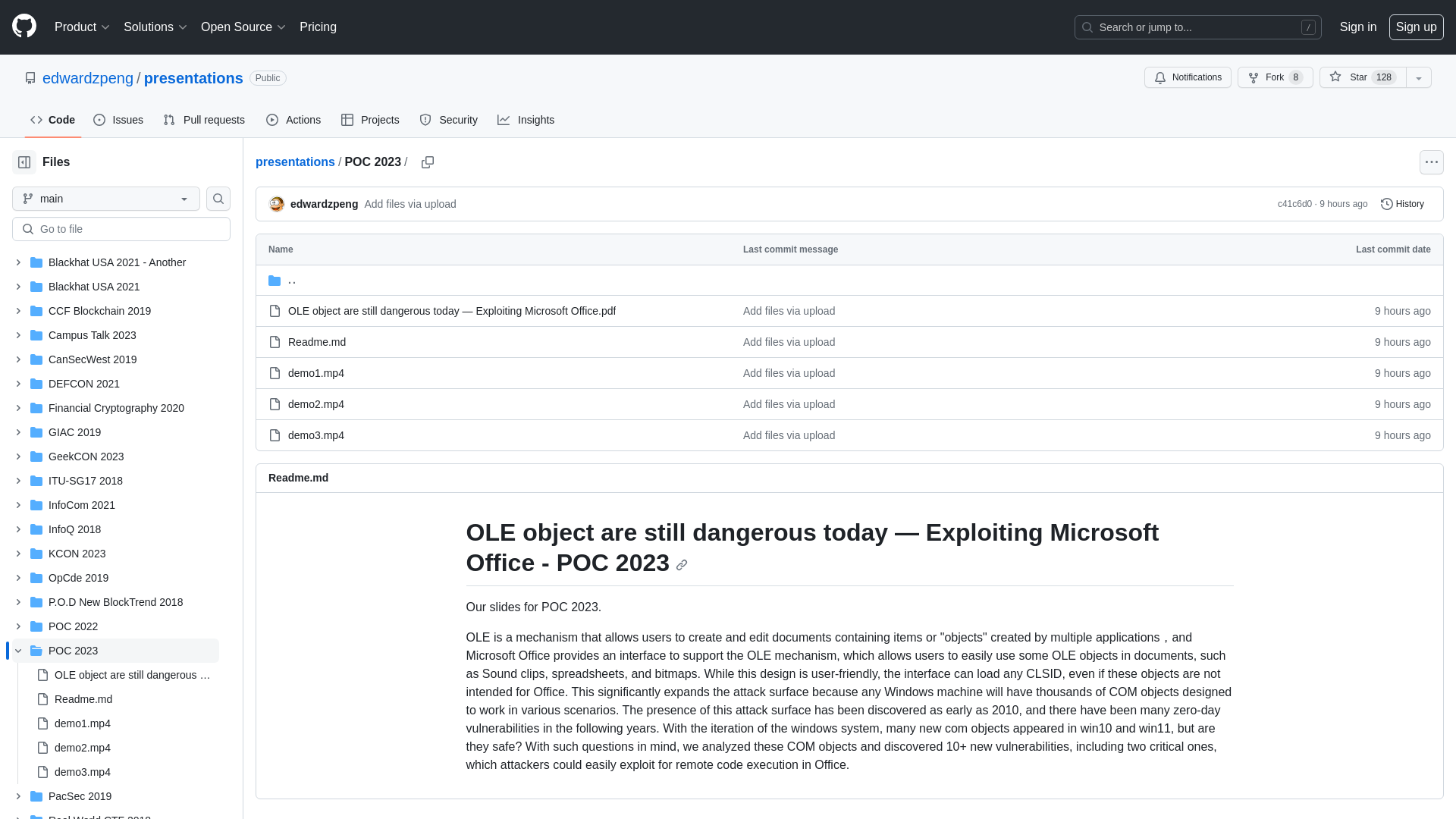Open the presentations repository title link
The height and width of the screenshot is (819, 1456).
(x=193, y=78)
